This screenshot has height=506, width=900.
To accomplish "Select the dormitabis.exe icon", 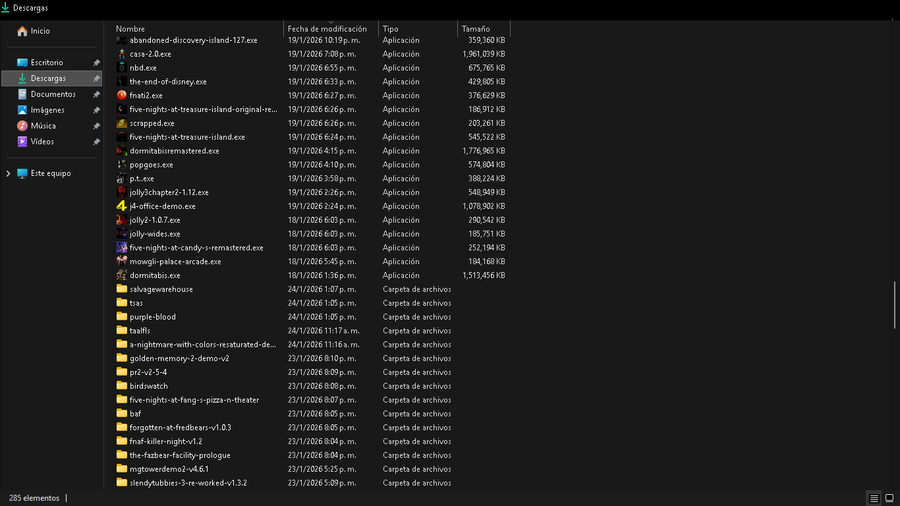I will coord(122,275).
